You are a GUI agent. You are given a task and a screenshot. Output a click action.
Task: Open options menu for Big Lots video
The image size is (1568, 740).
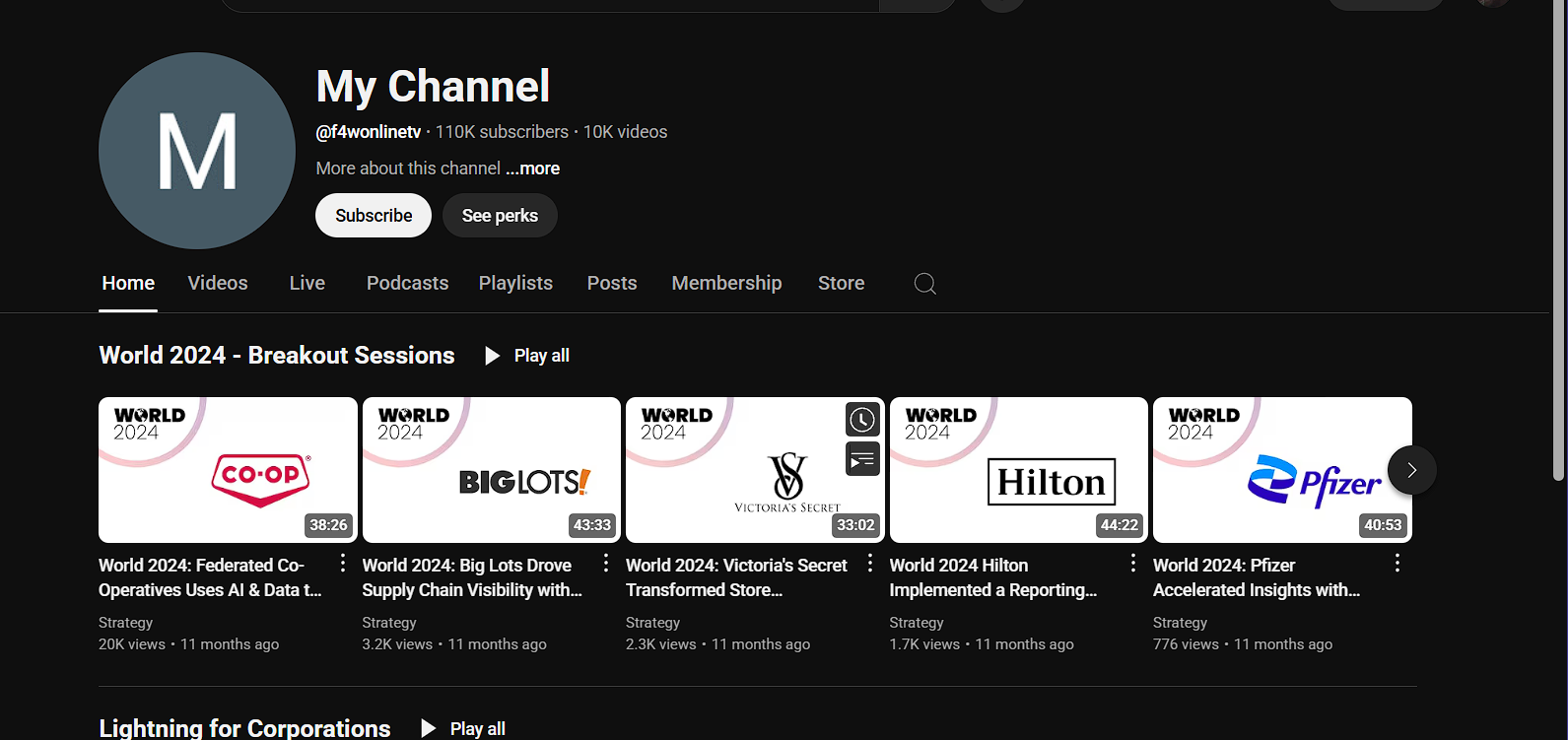(605, 563)
